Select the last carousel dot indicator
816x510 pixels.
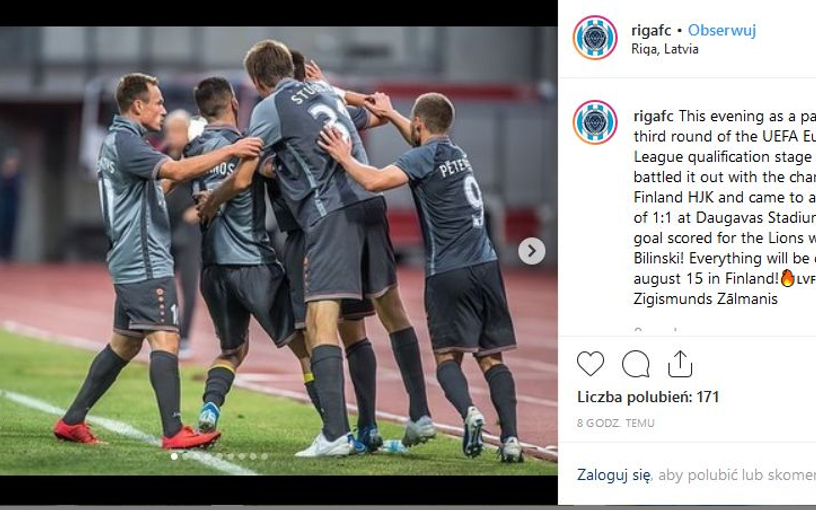pyautogui.click(x=264, y=456)
